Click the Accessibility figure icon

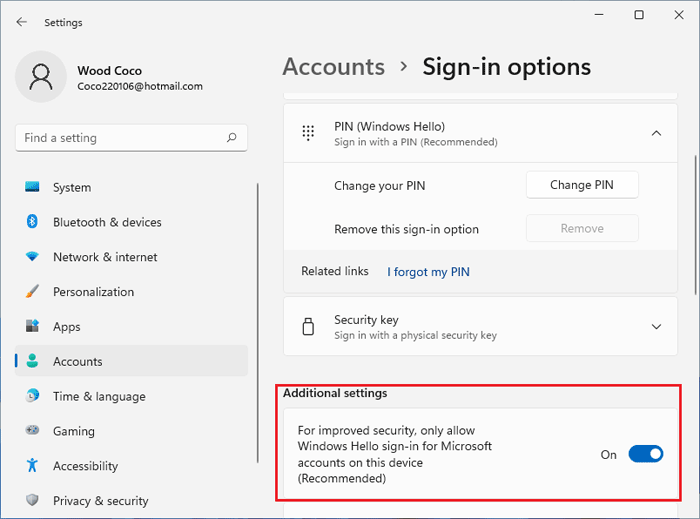point(32,465)
